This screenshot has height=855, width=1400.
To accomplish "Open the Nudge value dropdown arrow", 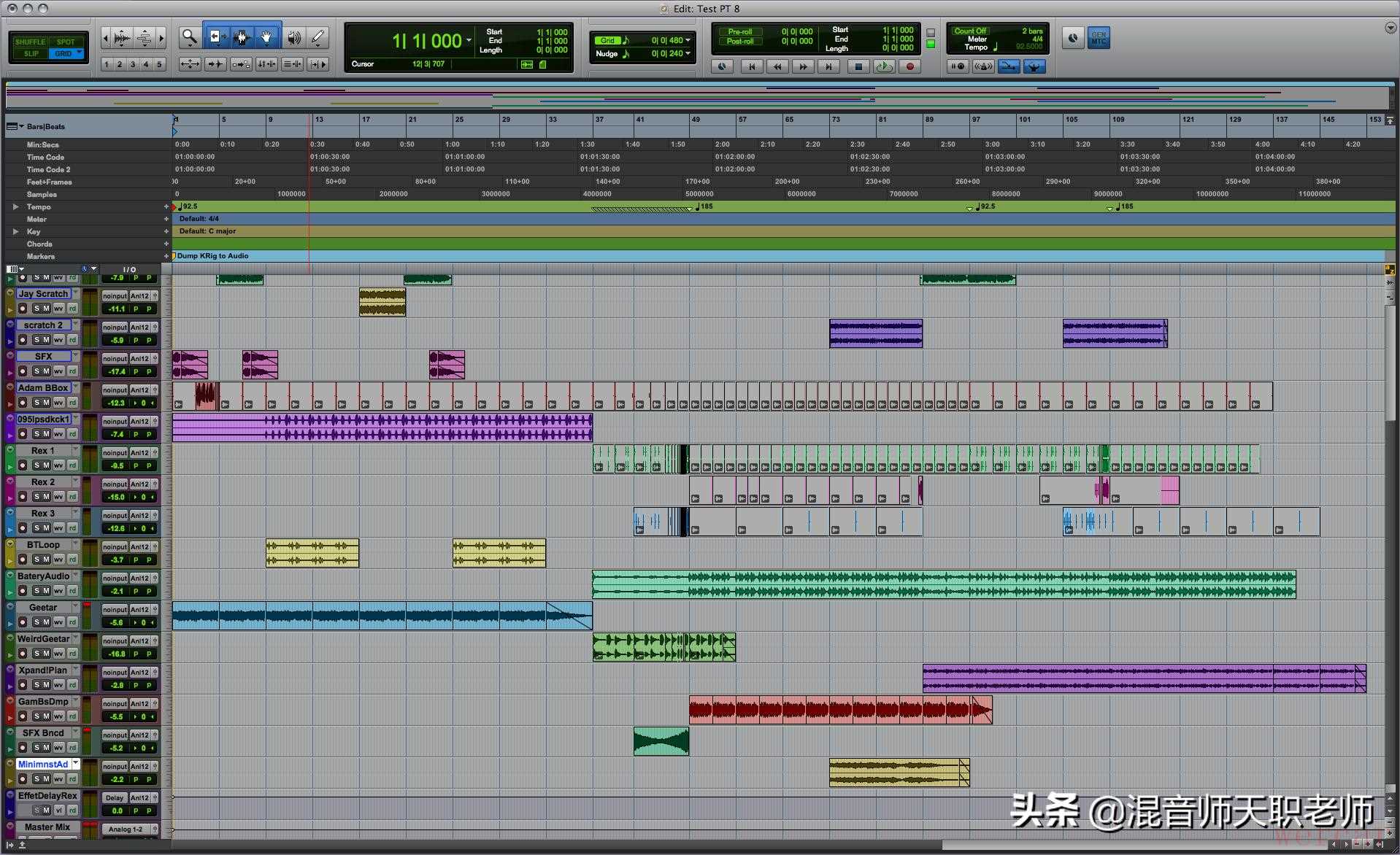I will point(688,54).
